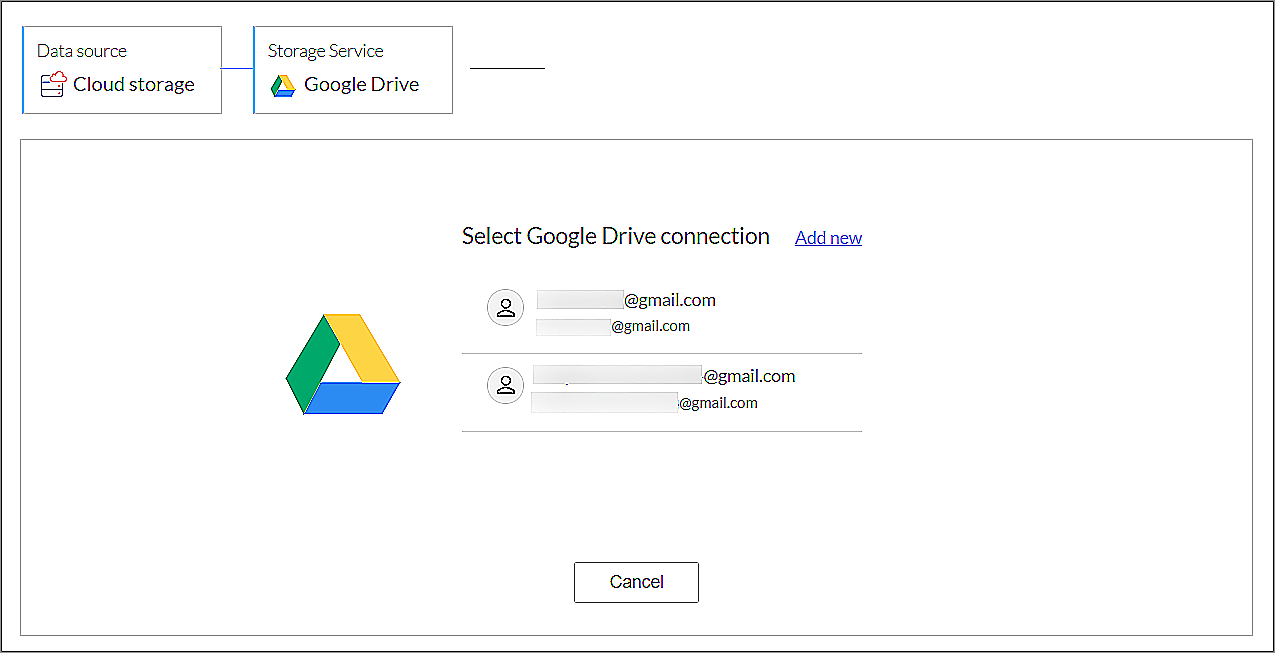Click the Select Google Drive connection heading
1275x653 pixels.
[x=616, y=237]
